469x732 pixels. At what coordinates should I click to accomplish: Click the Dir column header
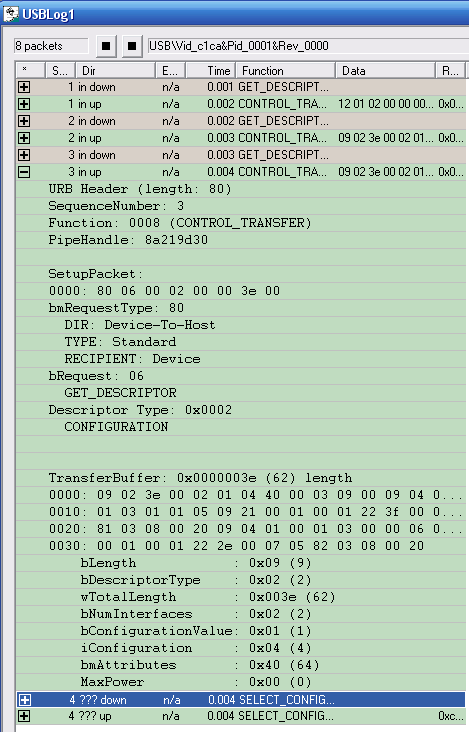click(x=115, y=70)
